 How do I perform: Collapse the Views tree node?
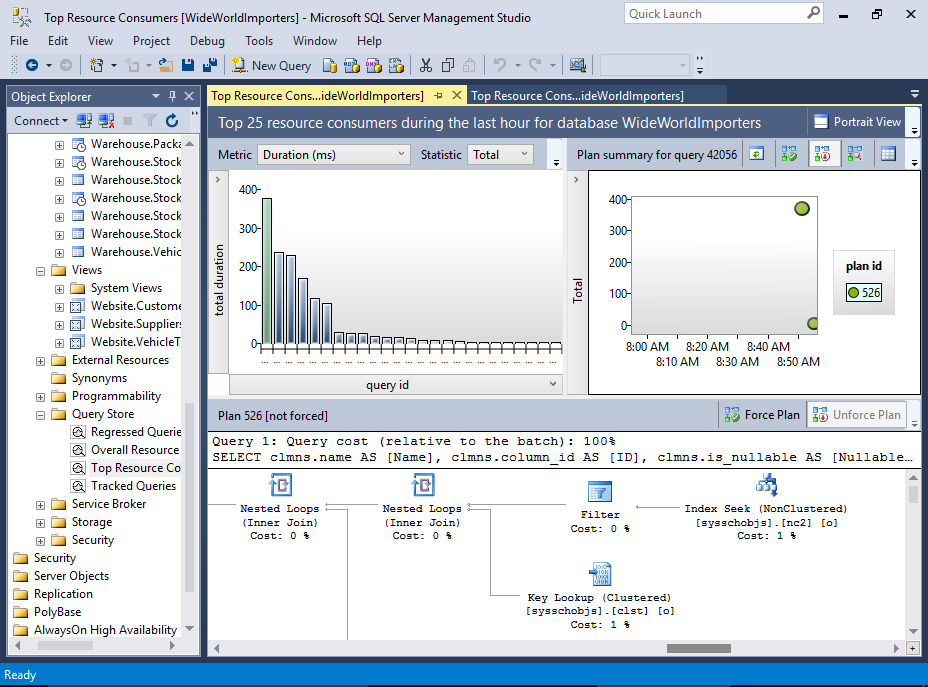38,269
